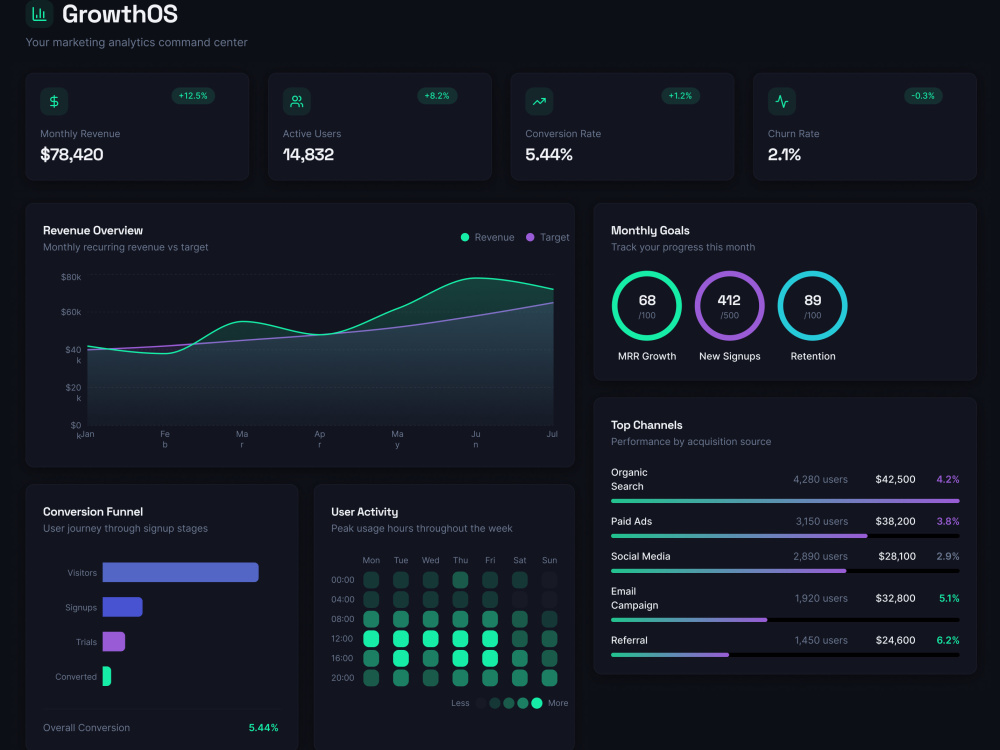Click the MRR Growth 68/100 progress ring
The height and width of the screenshot is (750, 1000).
click(647, 305)
